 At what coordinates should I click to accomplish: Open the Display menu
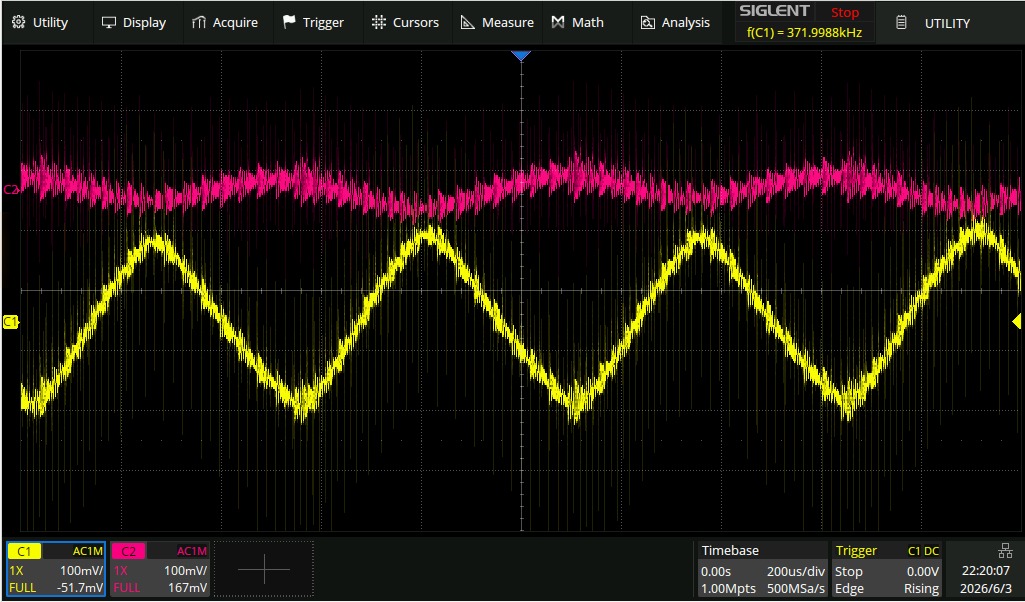point(134,23)
